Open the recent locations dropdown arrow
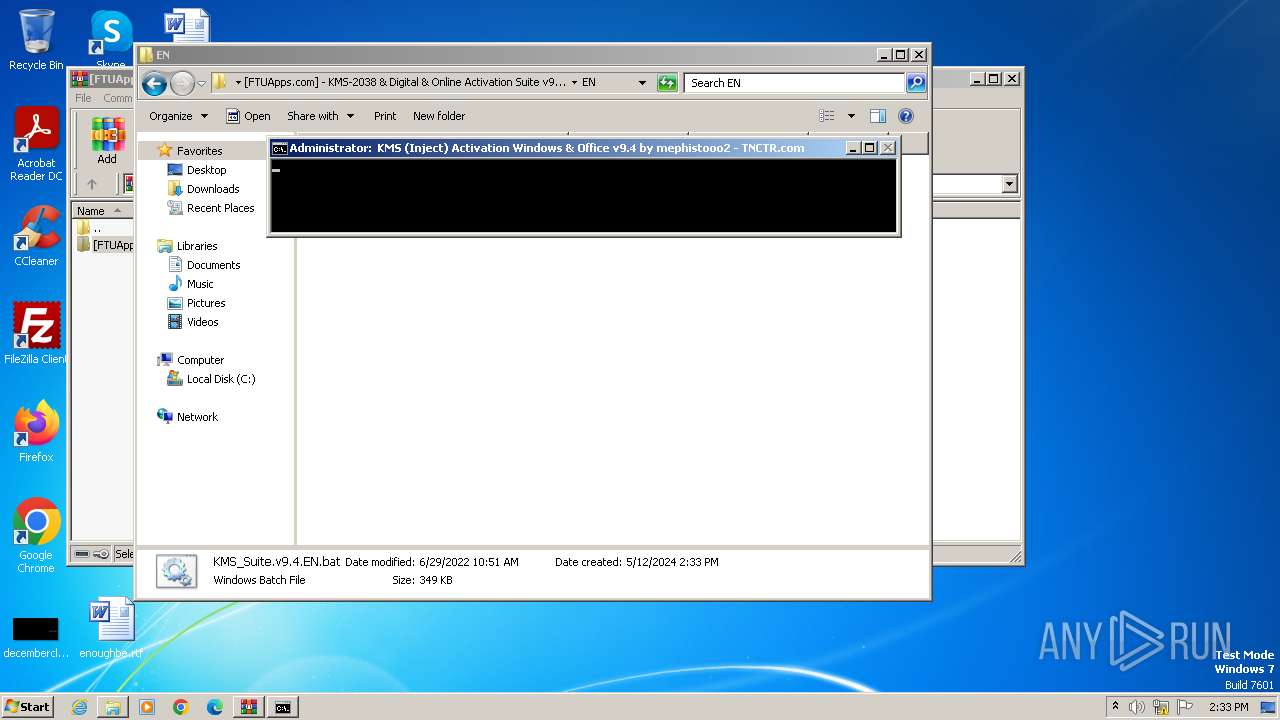1280x720 pixels. pyautogui.click(x=201, y=84)
